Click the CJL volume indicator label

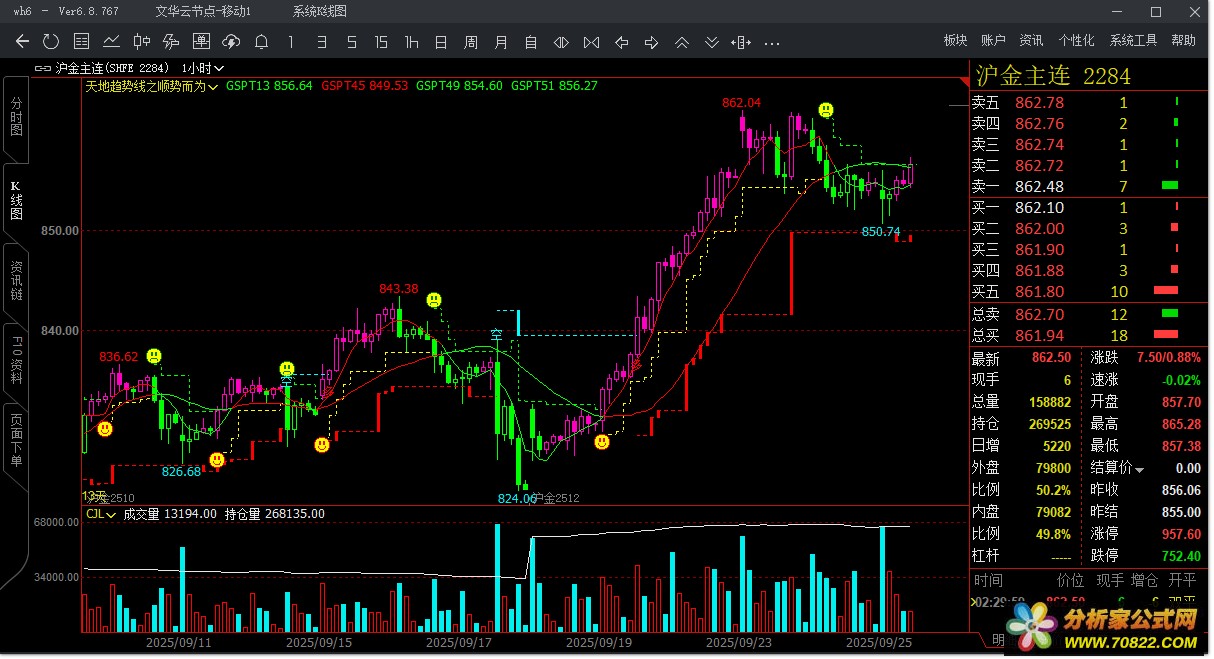coord(97,514)
